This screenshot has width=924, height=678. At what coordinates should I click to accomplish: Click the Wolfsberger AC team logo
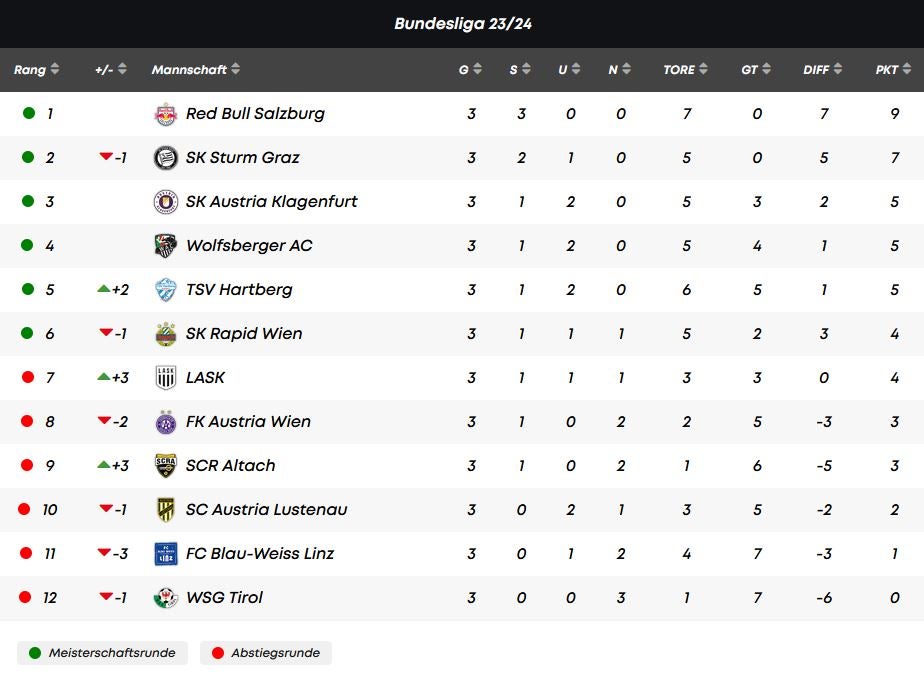pyautogui.click(x=166, y=246)
